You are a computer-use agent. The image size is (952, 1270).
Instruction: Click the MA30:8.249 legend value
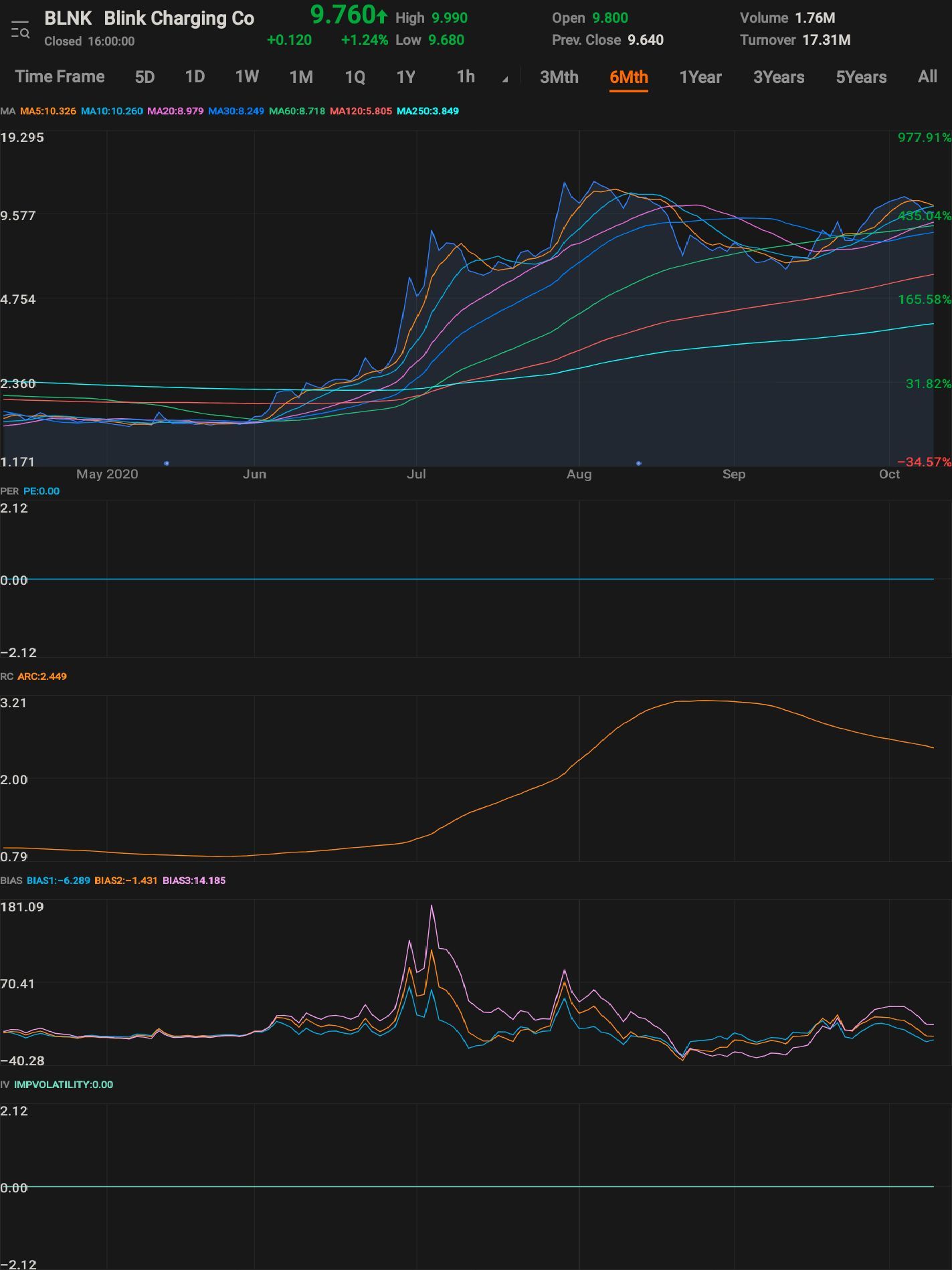236,111
